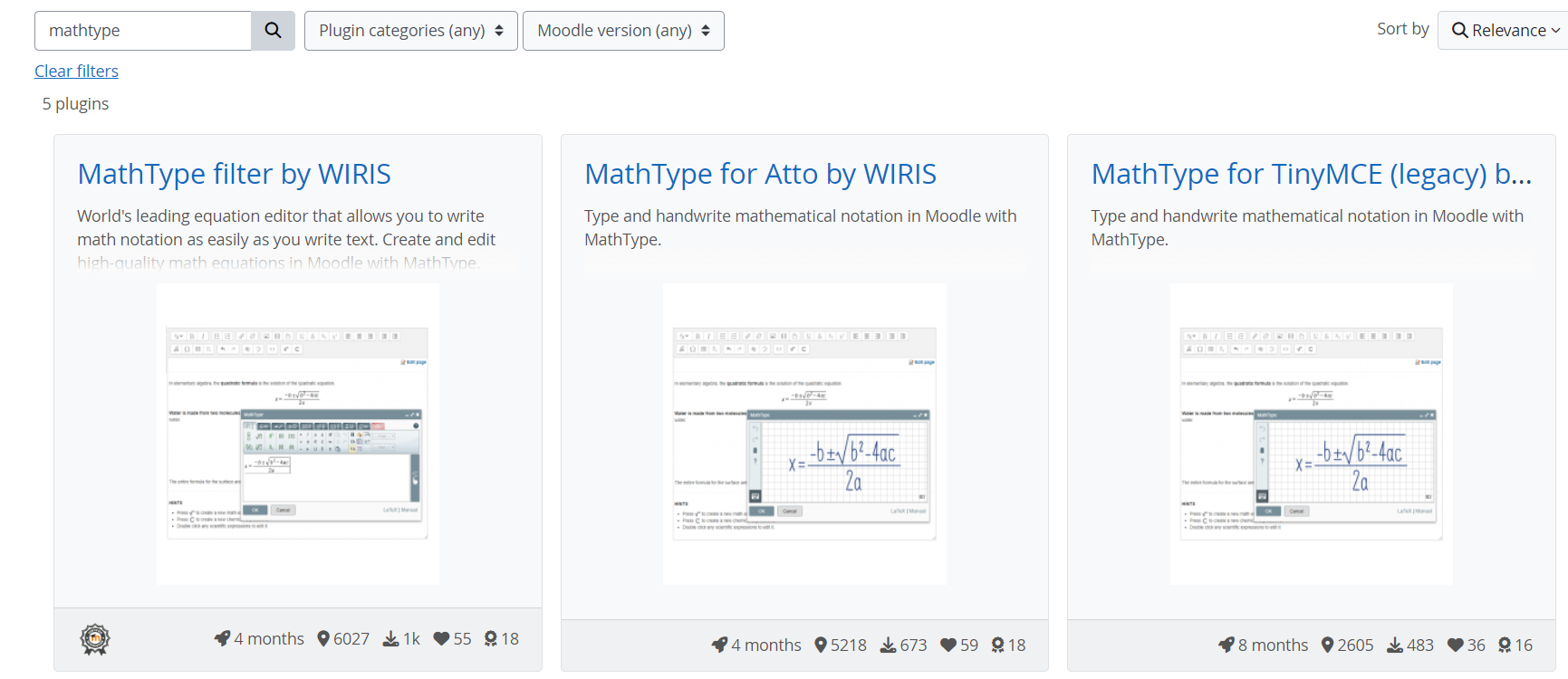The height and width of the screenshot is (679, 1568).
Task: Click the award badge on MathType filter card
Action: [95, 639]
